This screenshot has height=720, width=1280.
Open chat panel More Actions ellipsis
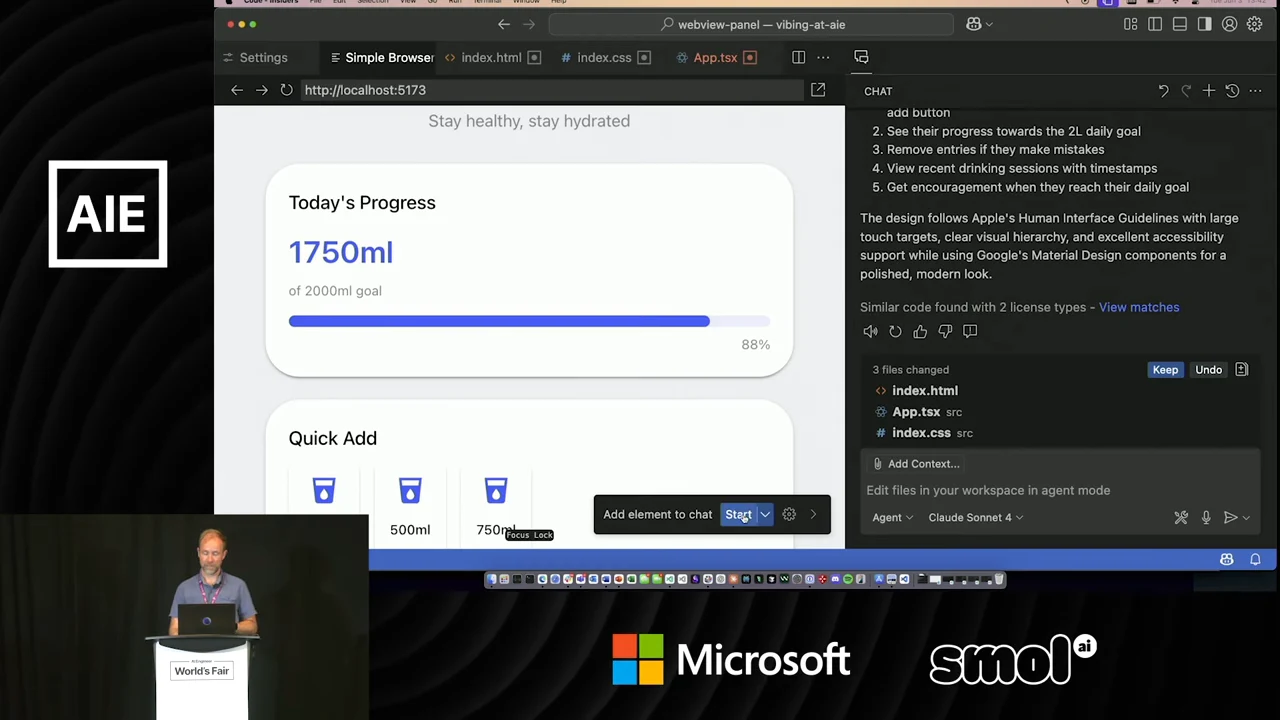point(1255,91)
